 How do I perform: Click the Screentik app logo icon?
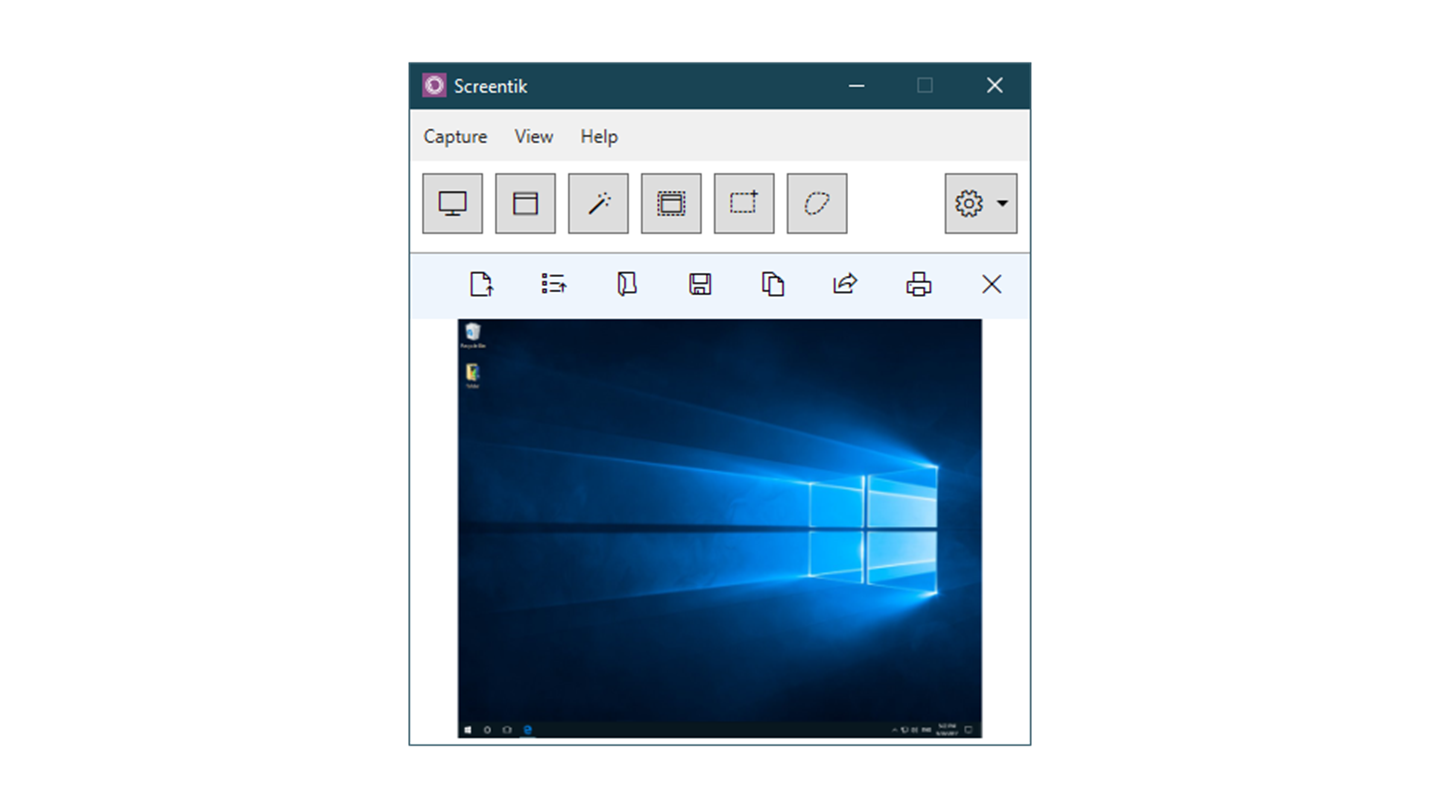[434, 85]
